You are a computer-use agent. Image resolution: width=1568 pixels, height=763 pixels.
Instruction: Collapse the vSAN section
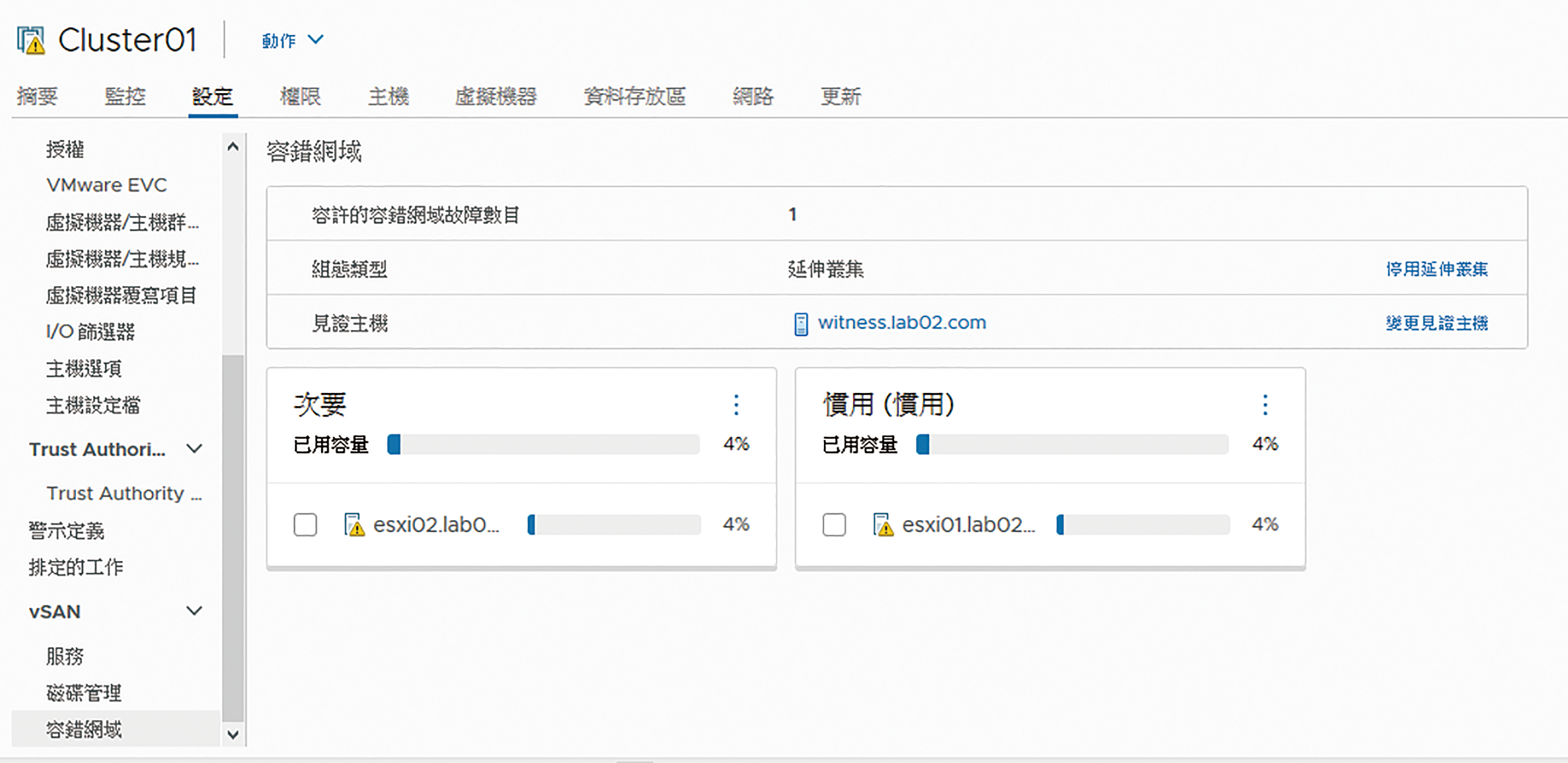[x=194, y=611]
